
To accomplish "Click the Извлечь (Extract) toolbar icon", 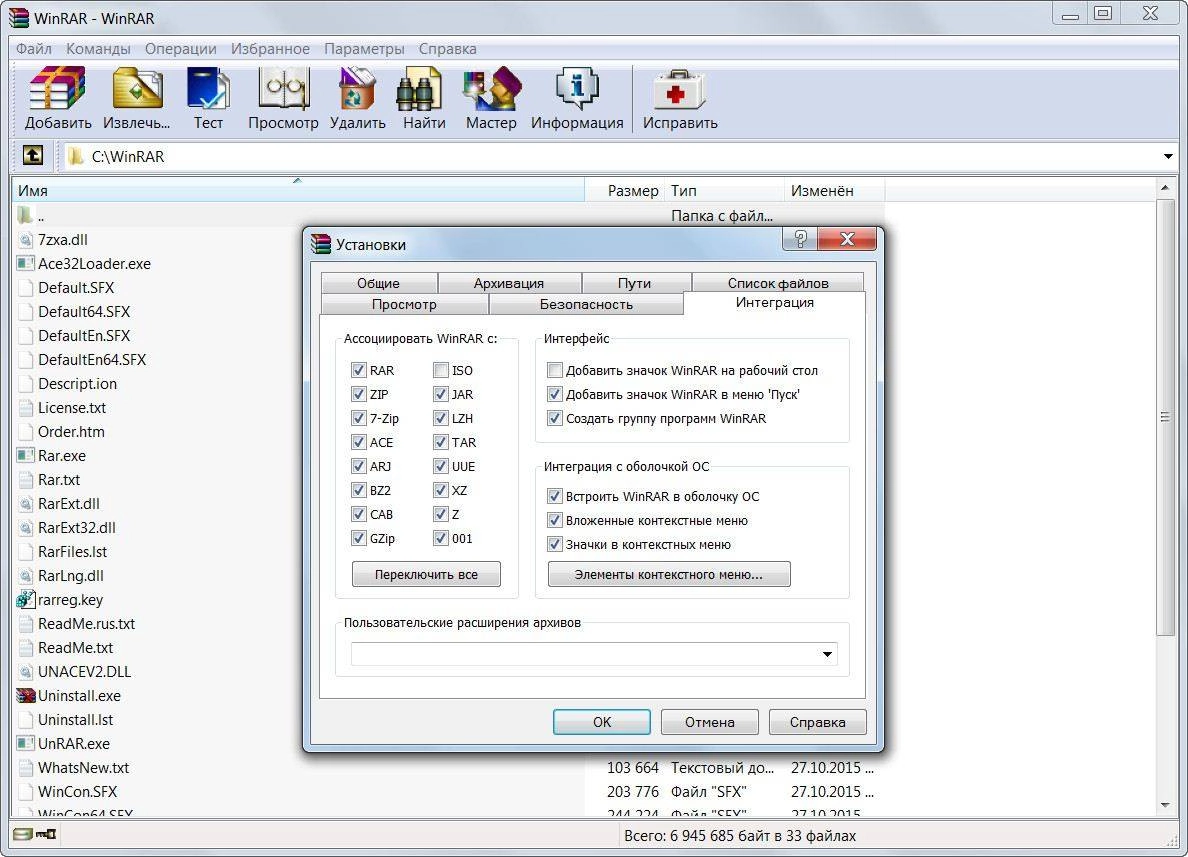I will tap(137, 88).
